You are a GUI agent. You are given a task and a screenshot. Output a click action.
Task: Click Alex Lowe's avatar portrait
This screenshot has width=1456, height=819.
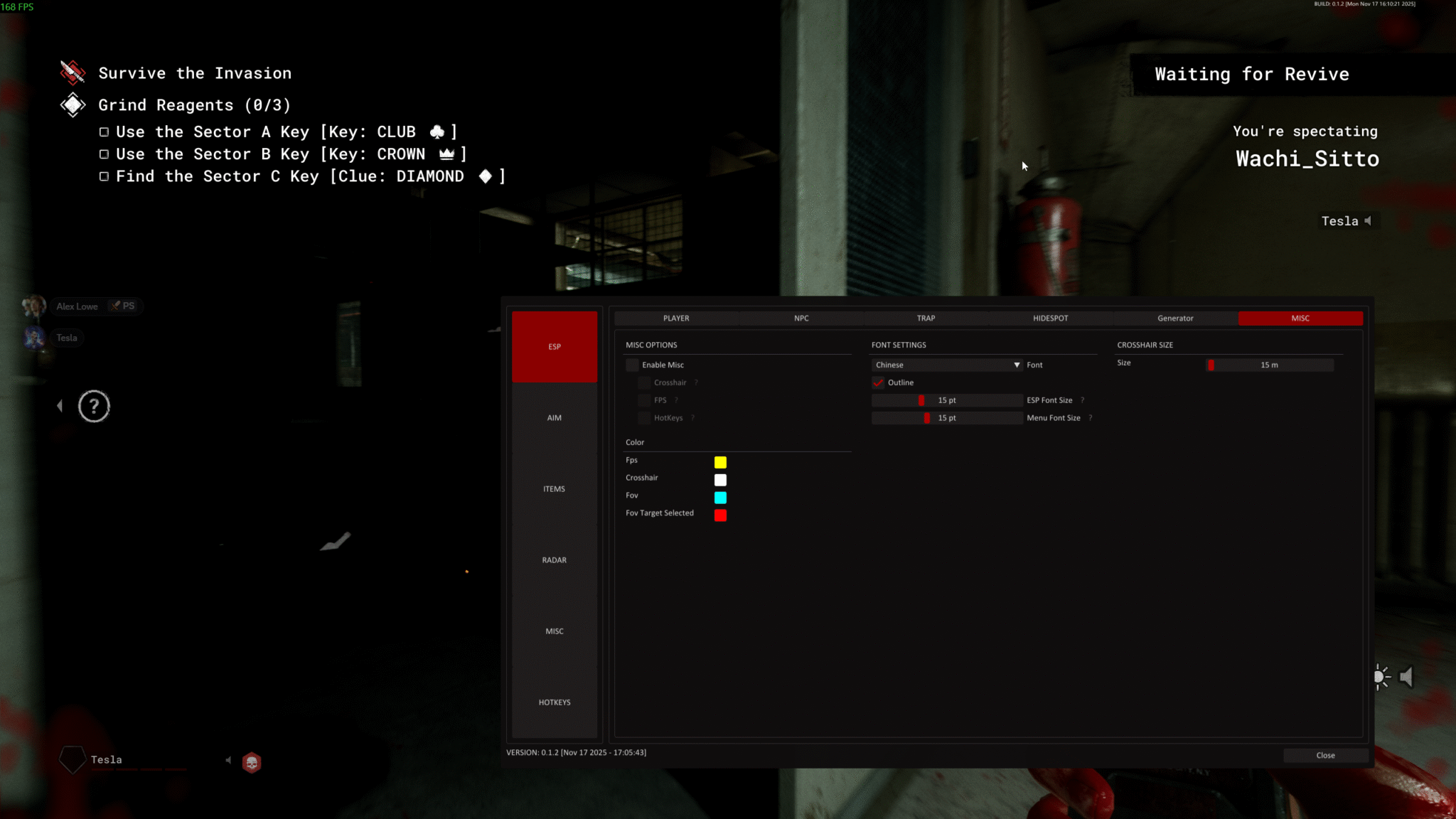pos(34,306)
